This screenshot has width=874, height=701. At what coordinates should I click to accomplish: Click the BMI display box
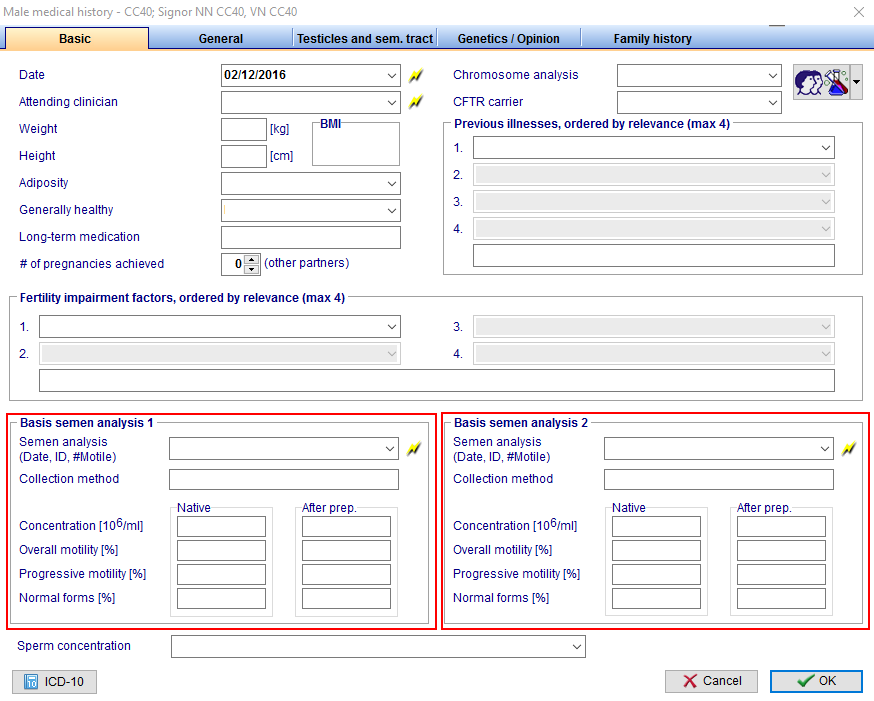point(356,144)
